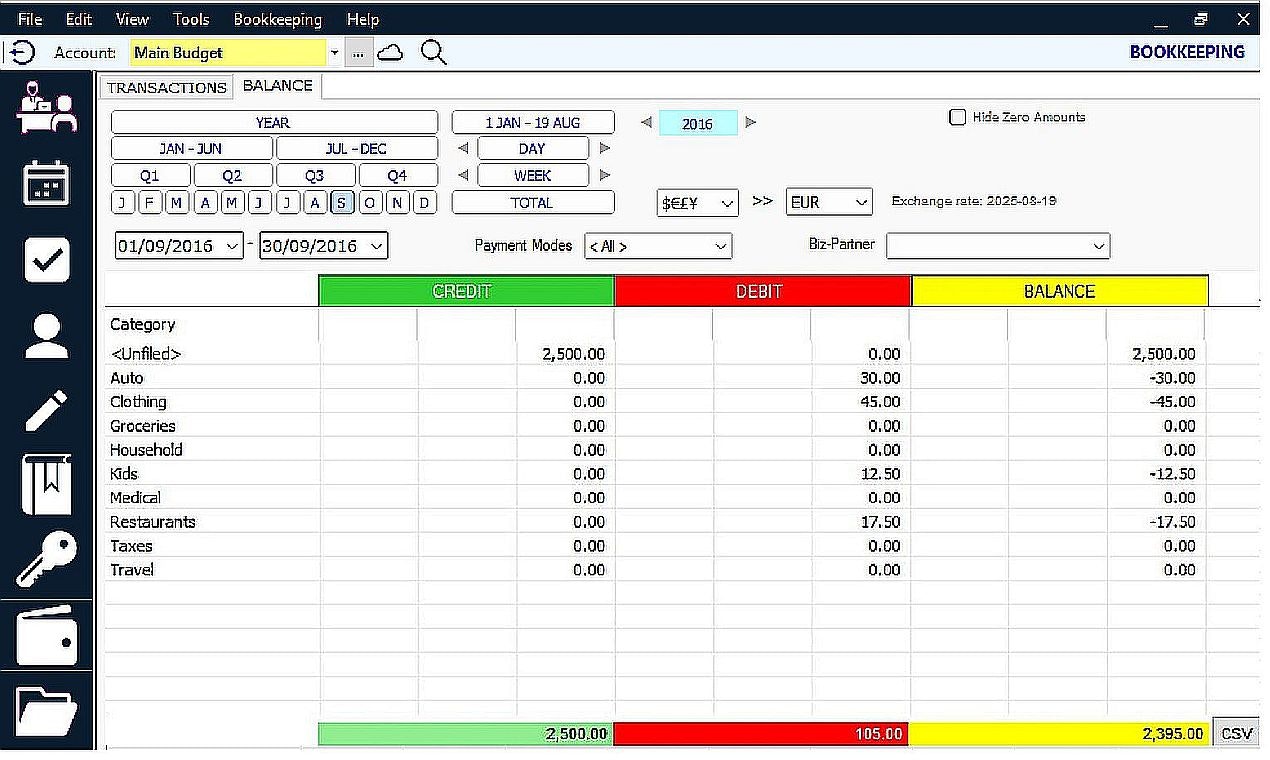Expand the Biz-Partner dropdown list
Image resolution: width=1270 pixels, height=760 pixels.
point(997,246)
